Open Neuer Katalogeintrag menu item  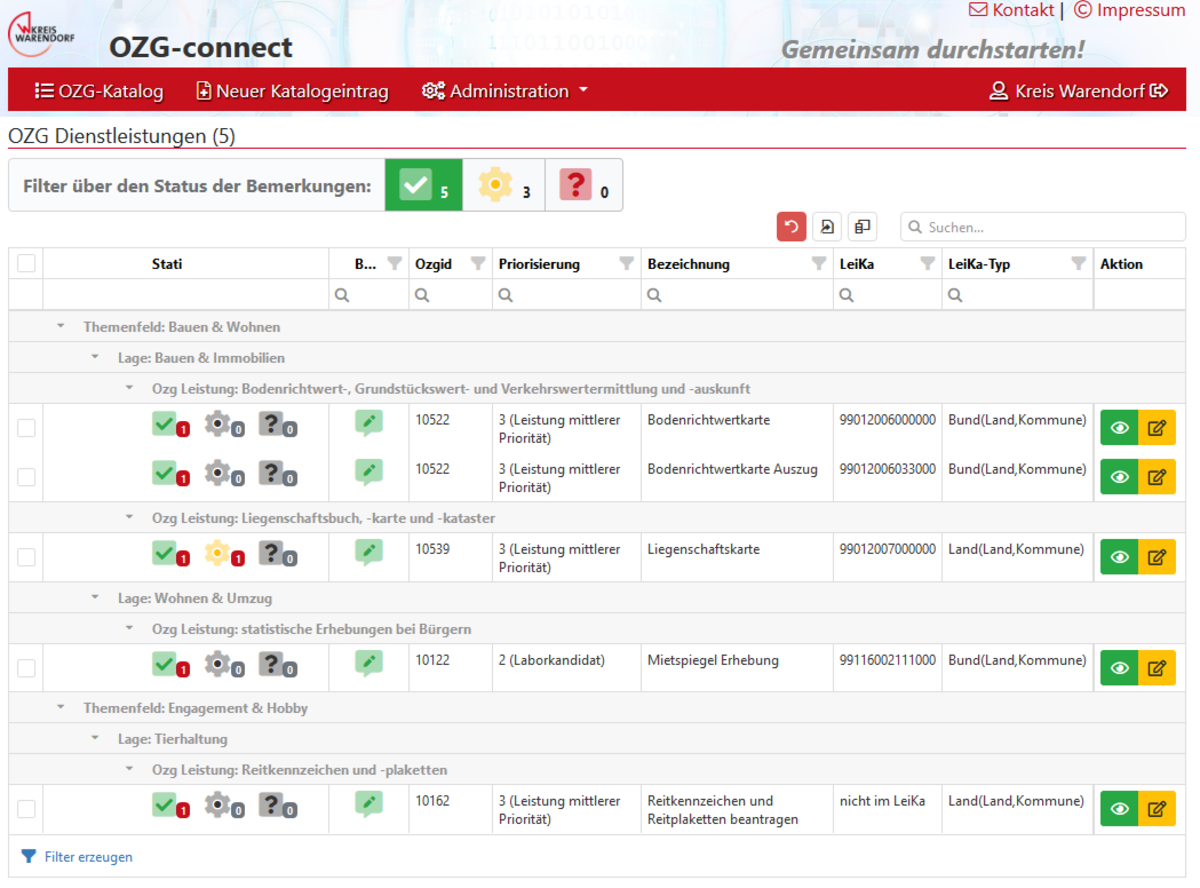point(292,91)
